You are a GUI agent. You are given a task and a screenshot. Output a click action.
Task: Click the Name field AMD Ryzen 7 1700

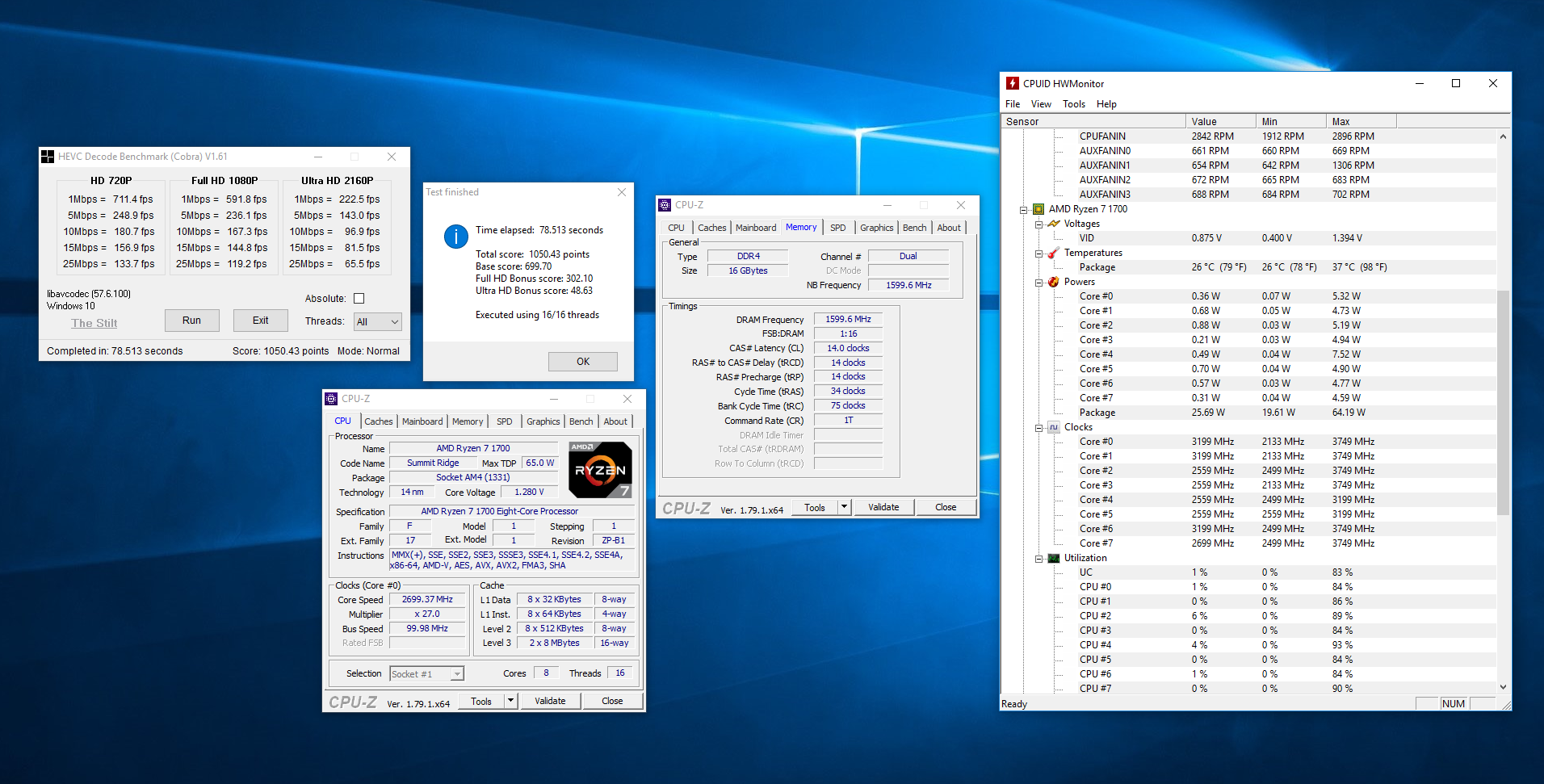(473, 448)
